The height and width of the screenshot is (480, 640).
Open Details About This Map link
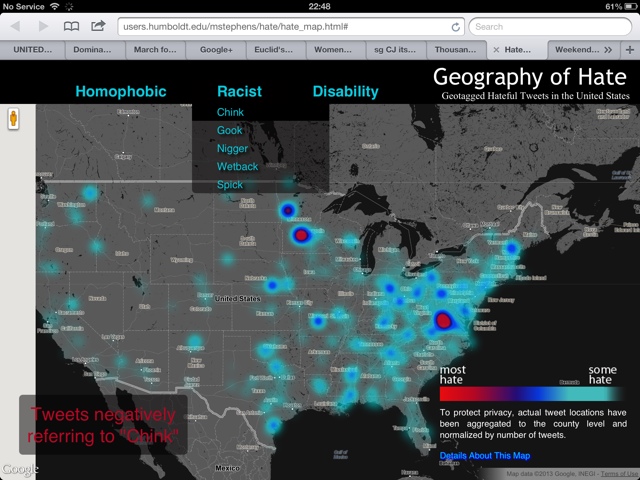coord(485,456)
